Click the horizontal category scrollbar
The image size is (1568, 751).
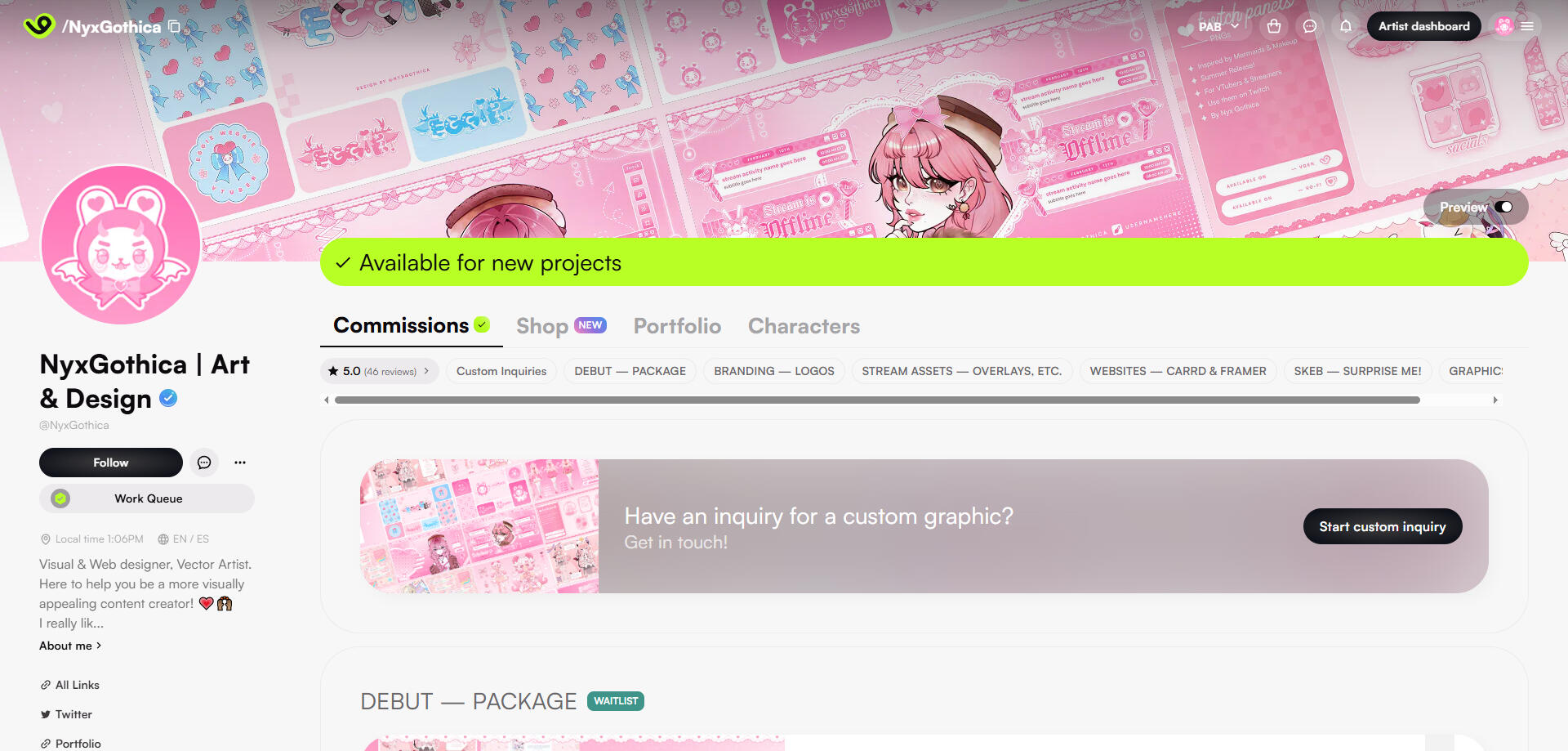877,400
